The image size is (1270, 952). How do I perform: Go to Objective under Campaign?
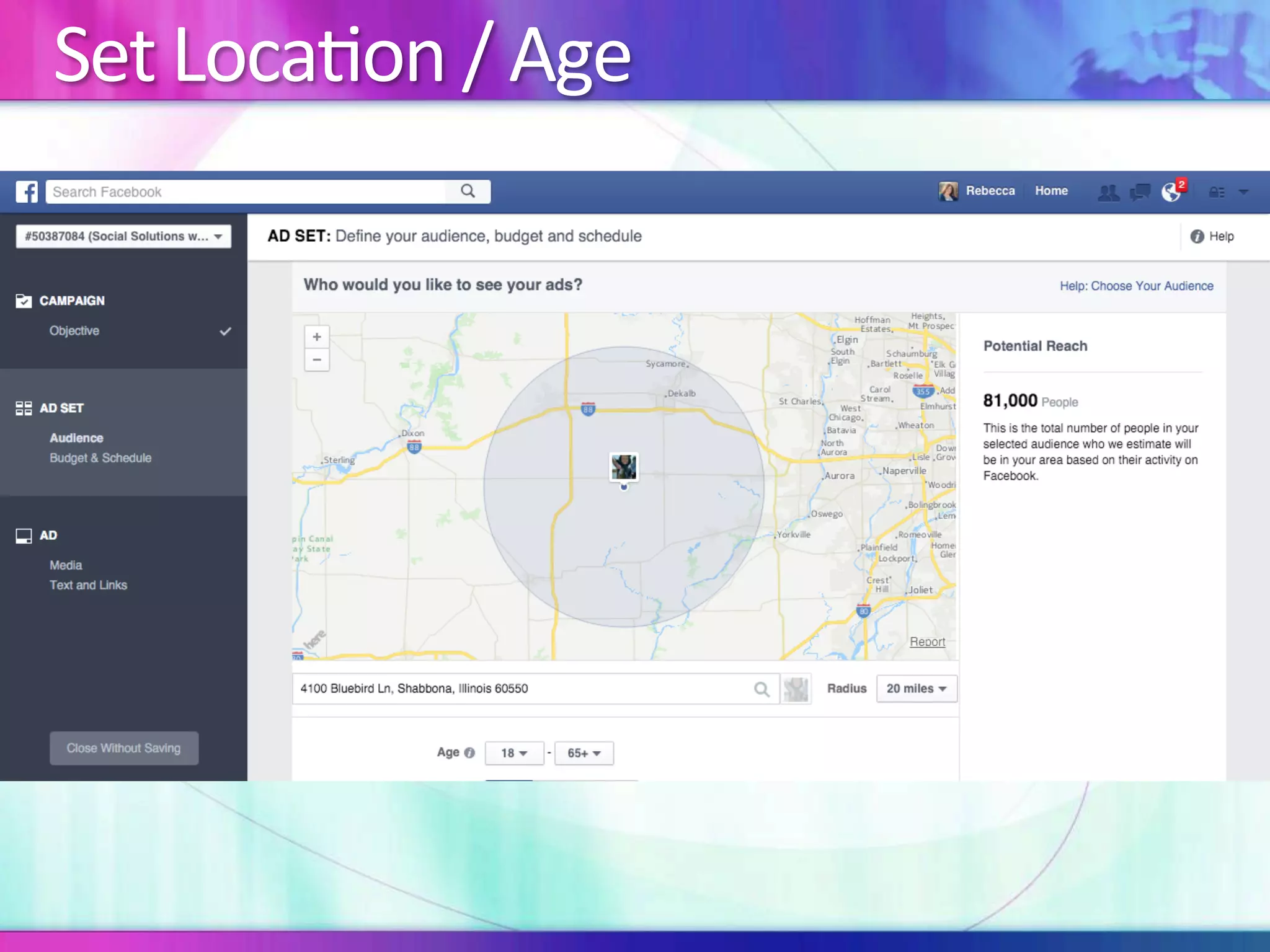tap(74, 331)
